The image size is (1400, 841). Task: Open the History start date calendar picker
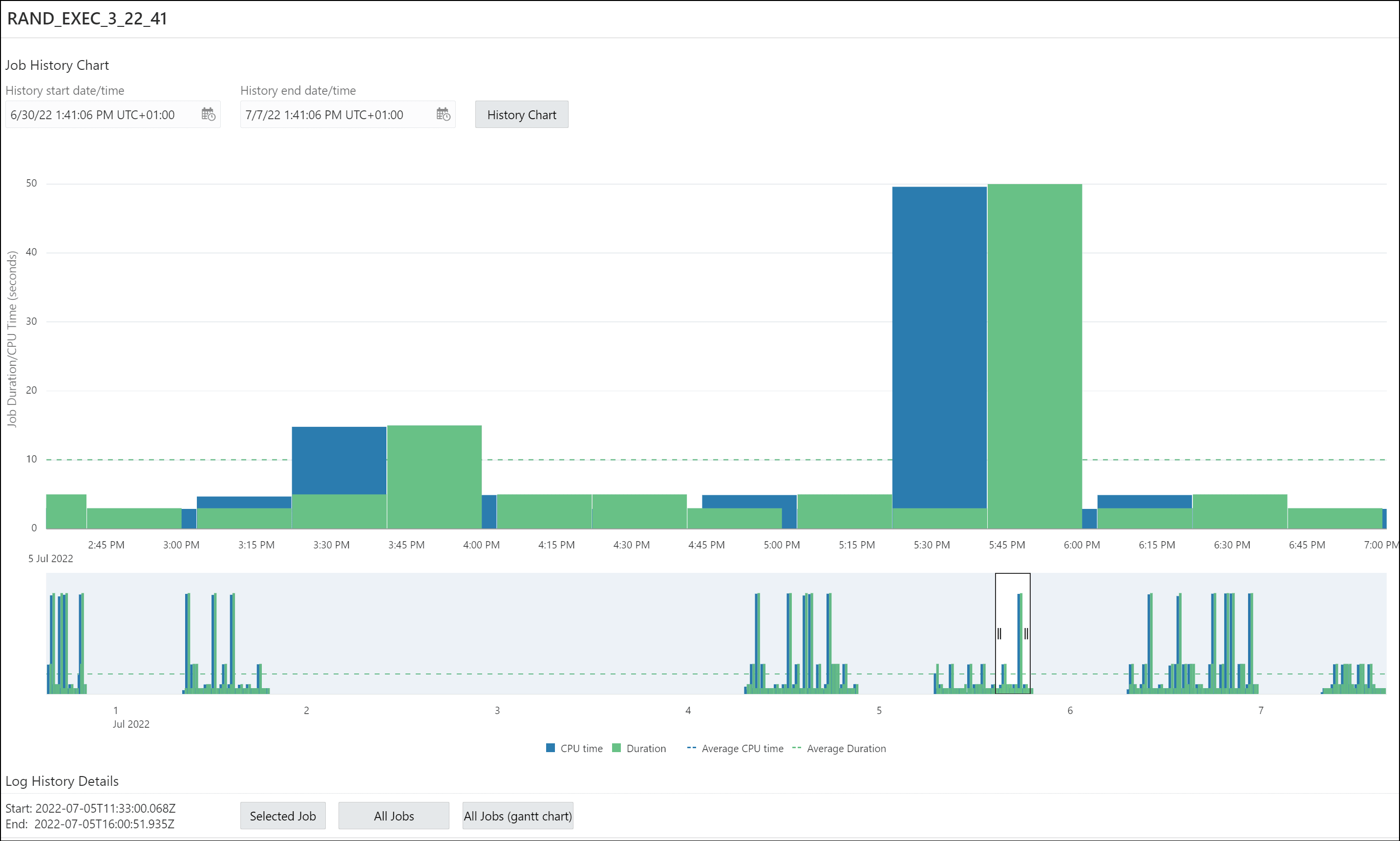[208, 114]
